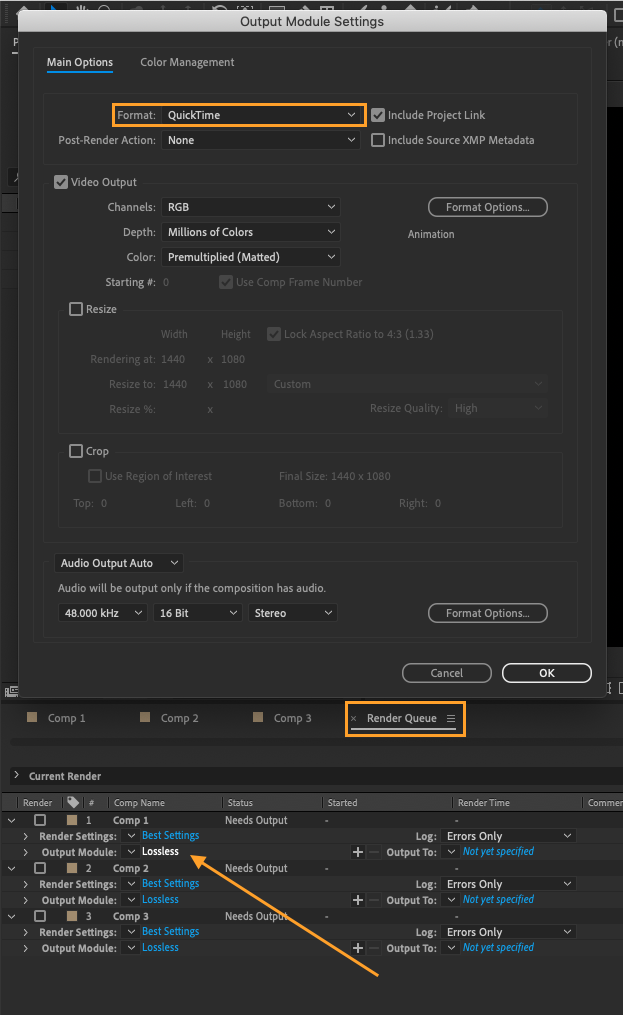Open the Comp 3 timeline tab
This screenshot has height=1015, width=623.
292,719
